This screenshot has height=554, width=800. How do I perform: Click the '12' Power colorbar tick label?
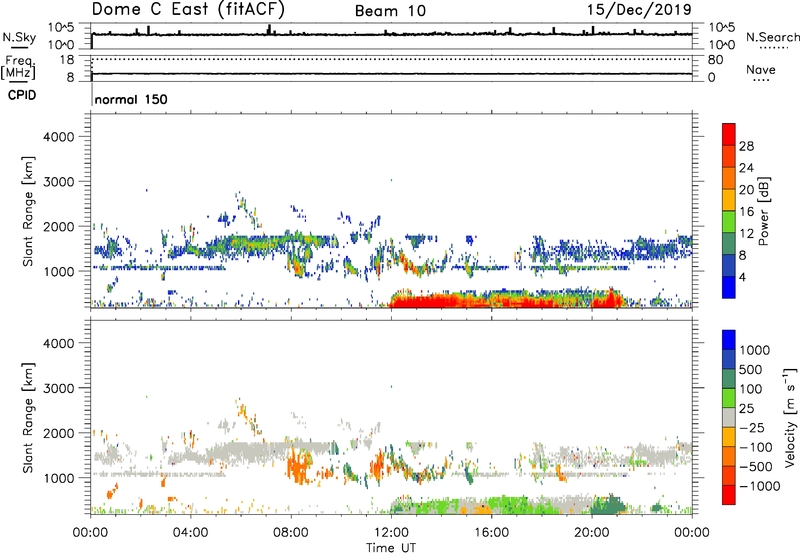746,234
